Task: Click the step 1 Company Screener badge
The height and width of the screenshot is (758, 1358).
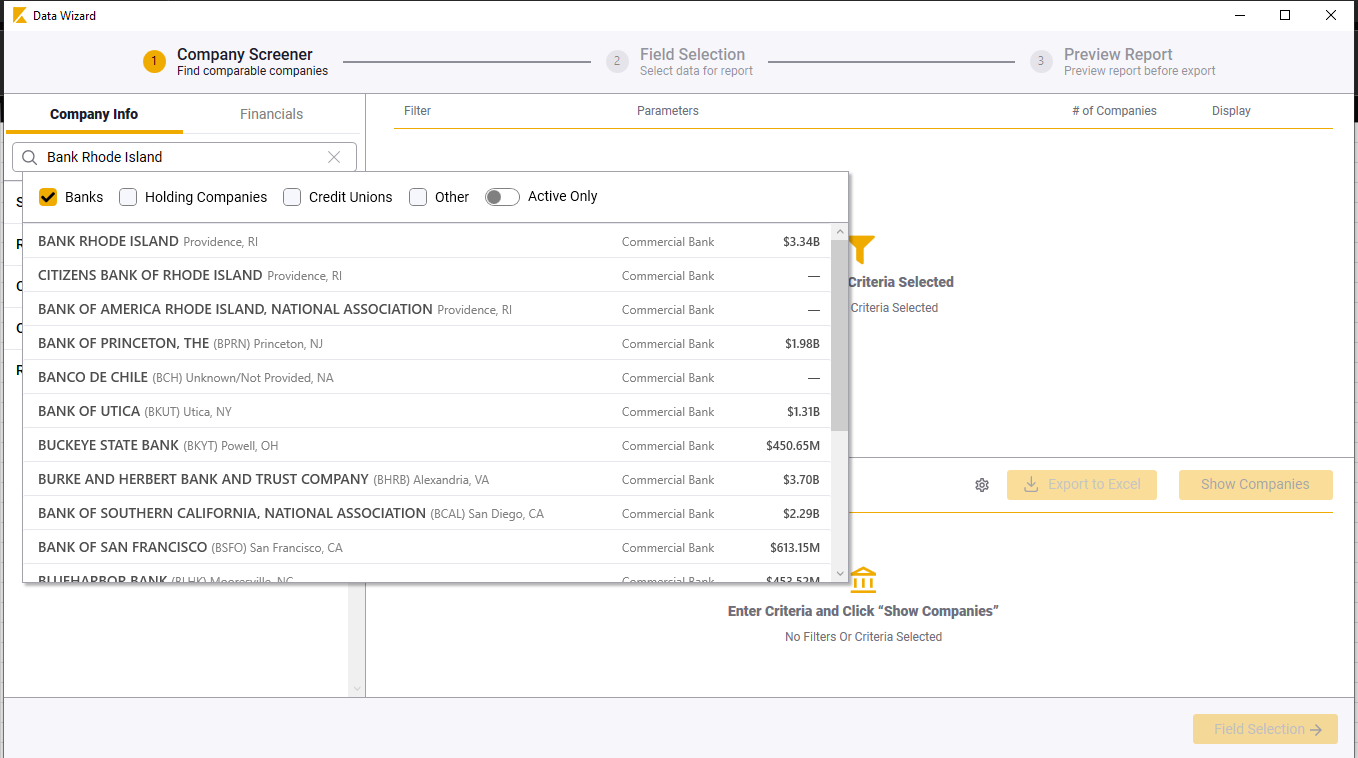Action: pos(154,61)
